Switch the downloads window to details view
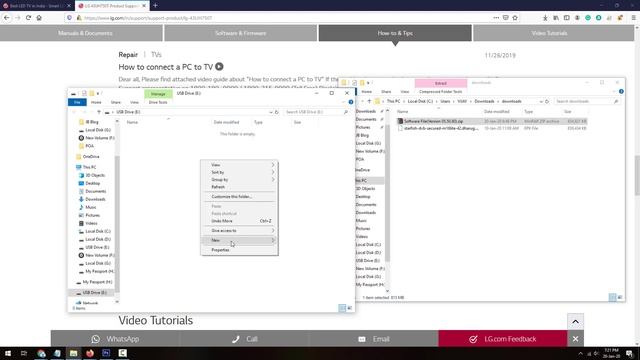 [x=612, y=297]
